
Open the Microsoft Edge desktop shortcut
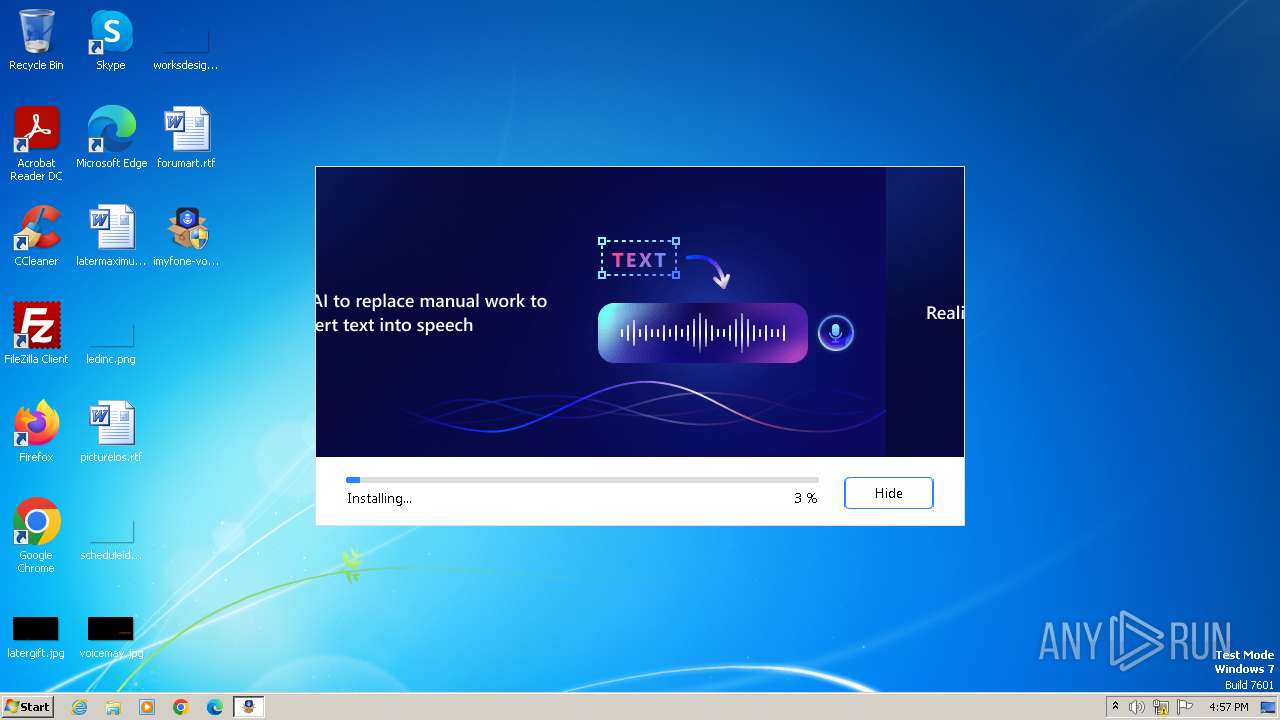[111, 138]
